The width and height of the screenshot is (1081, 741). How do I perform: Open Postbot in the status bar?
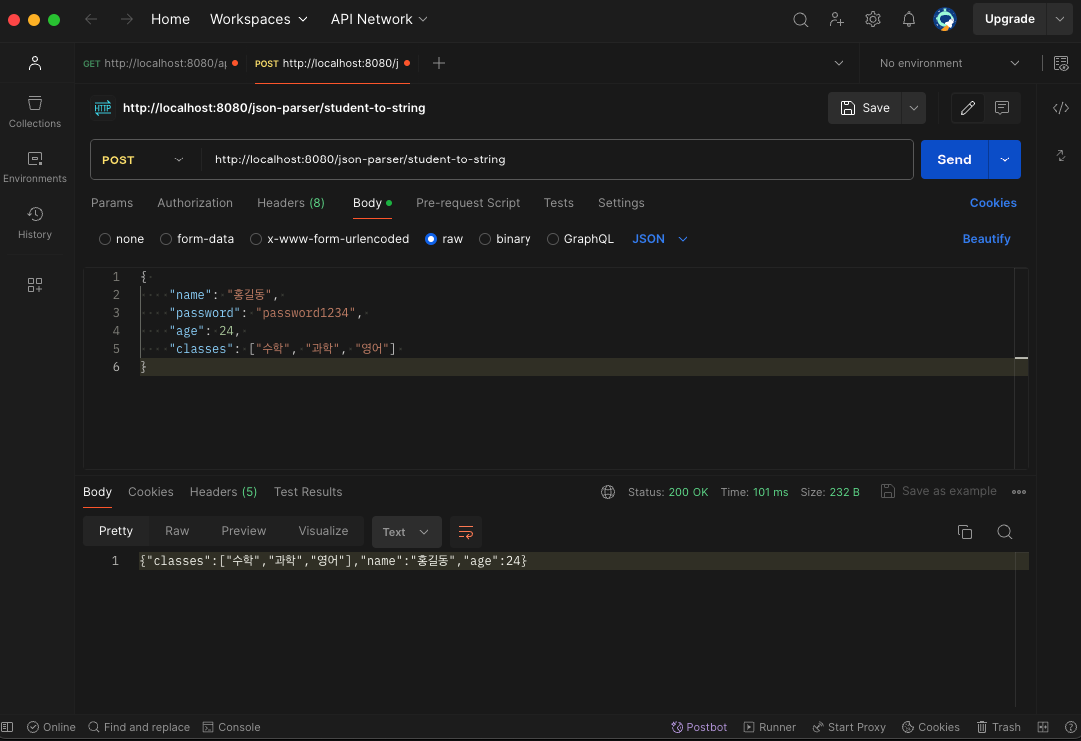pyautogui.click(x=699, y=727)
